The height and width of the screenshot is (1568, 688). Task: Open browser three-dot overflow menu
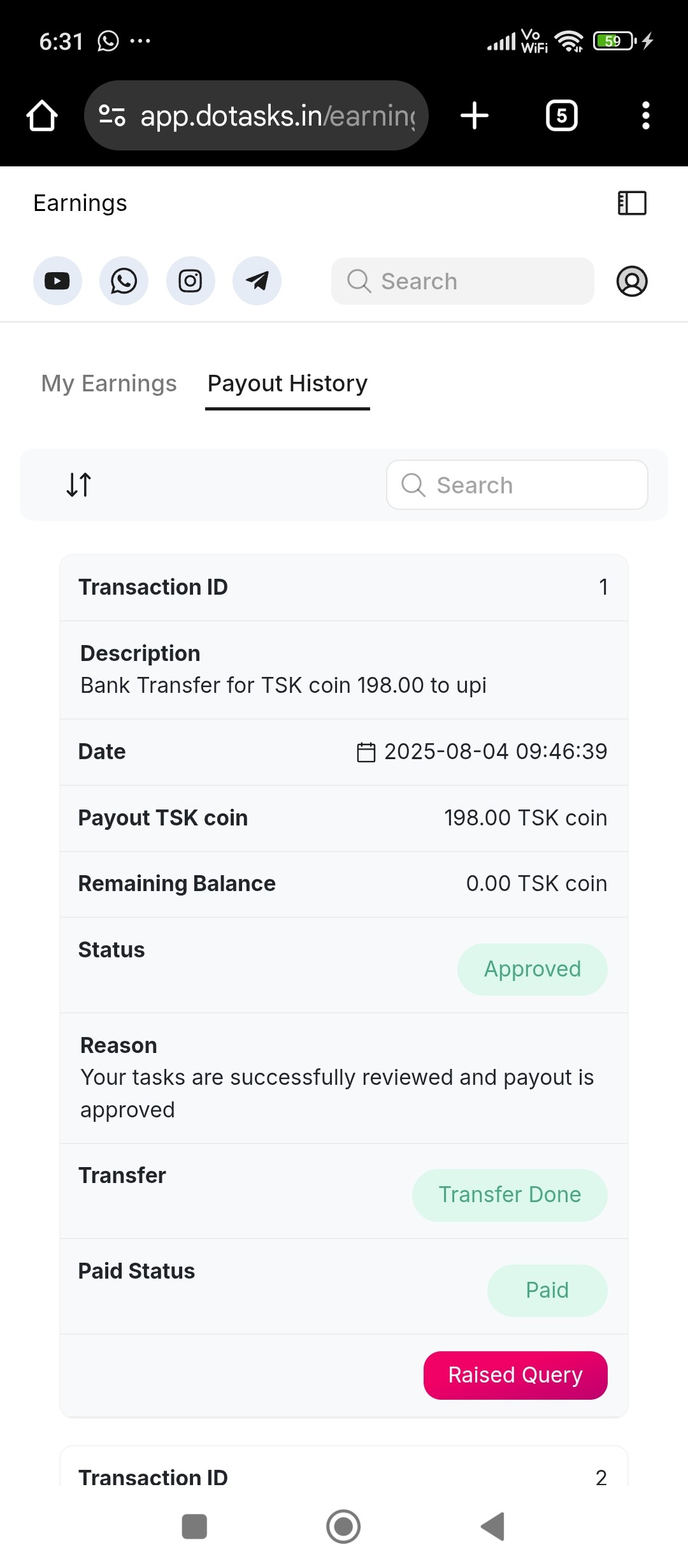click(x=645, y=115)
